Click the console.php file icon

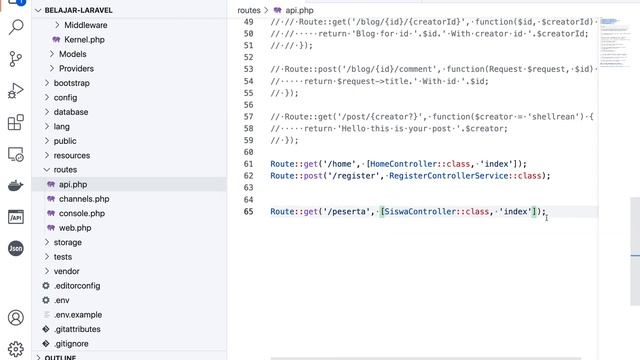51,213
